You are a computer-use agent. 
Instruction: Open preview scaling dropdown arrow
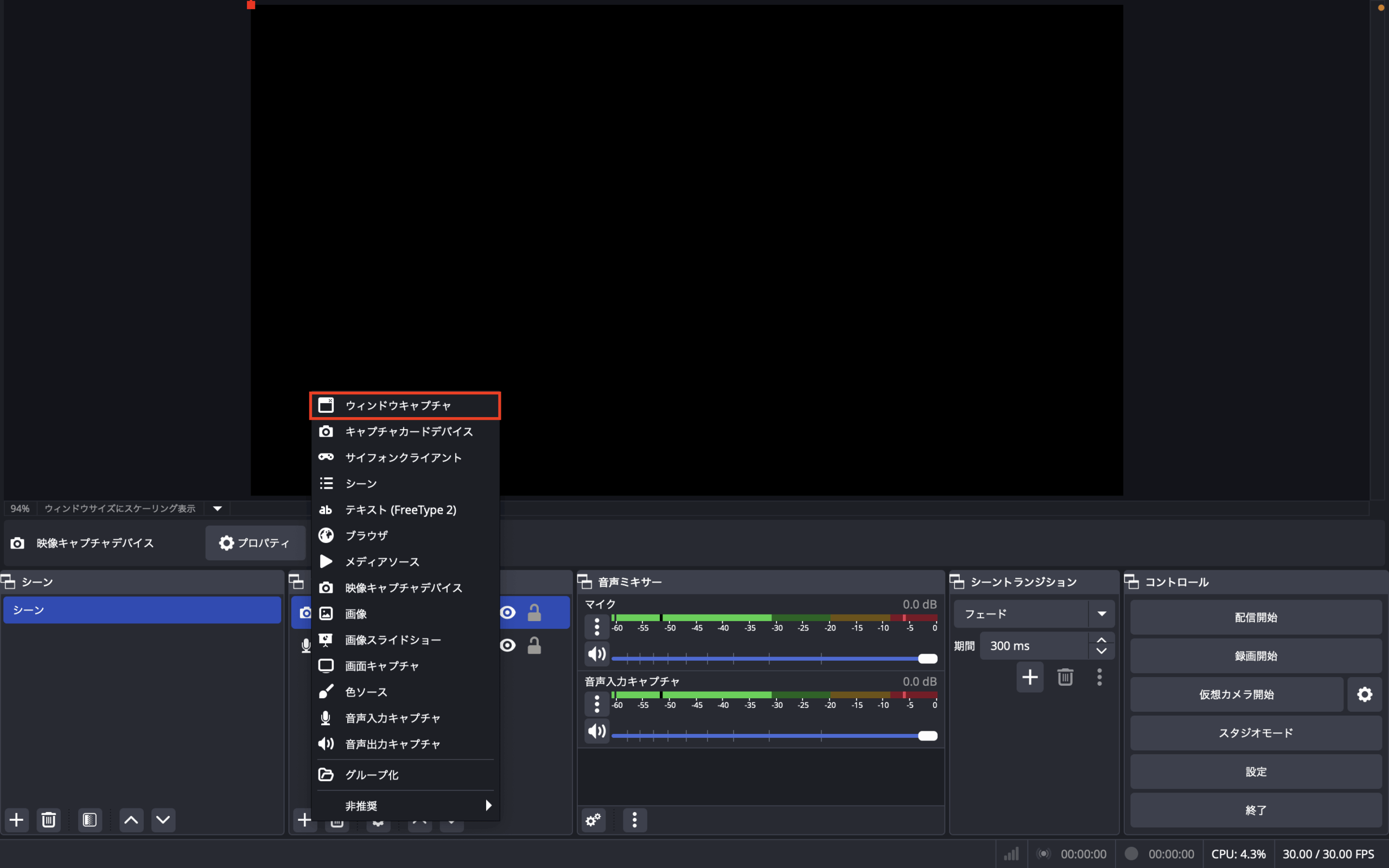(x=218, y=509)
